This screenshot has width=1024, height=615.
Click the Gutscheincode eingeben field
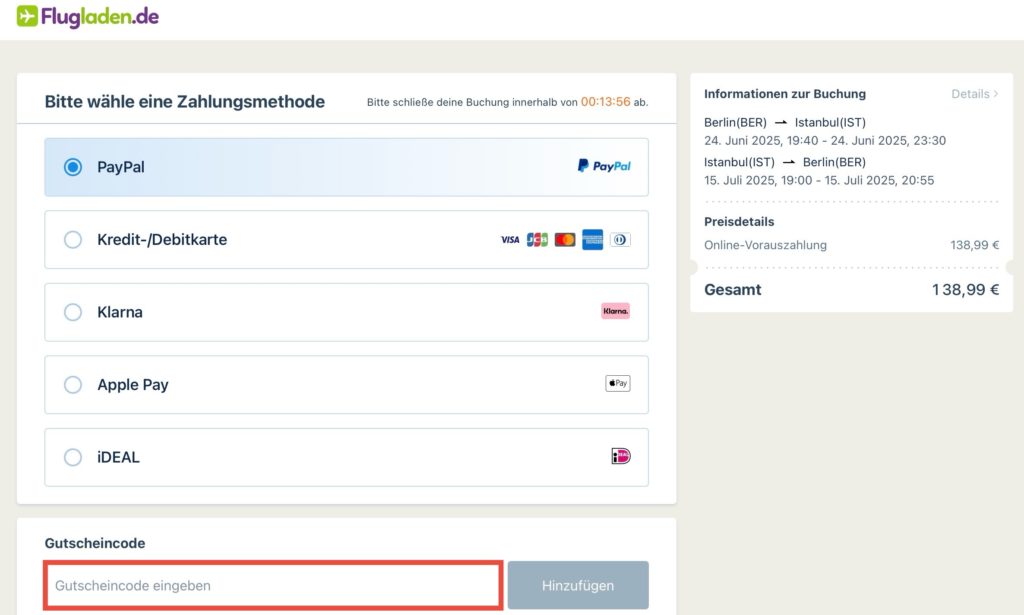point(273,585)
